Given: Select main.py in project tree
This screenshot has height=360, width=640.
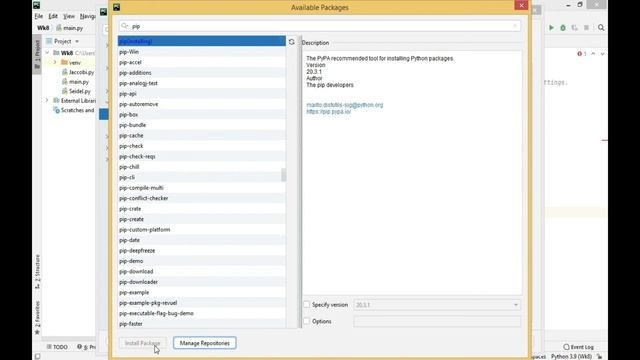Looking at the screenshot, I should click(x=75, y=82).
